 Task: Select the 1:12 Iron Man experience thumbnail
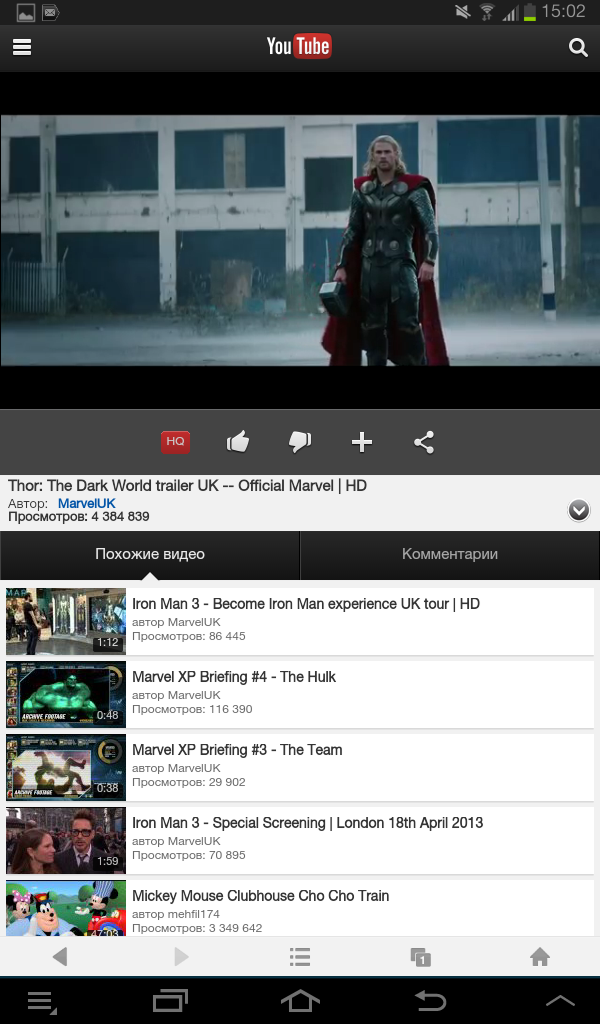point(66,621)
